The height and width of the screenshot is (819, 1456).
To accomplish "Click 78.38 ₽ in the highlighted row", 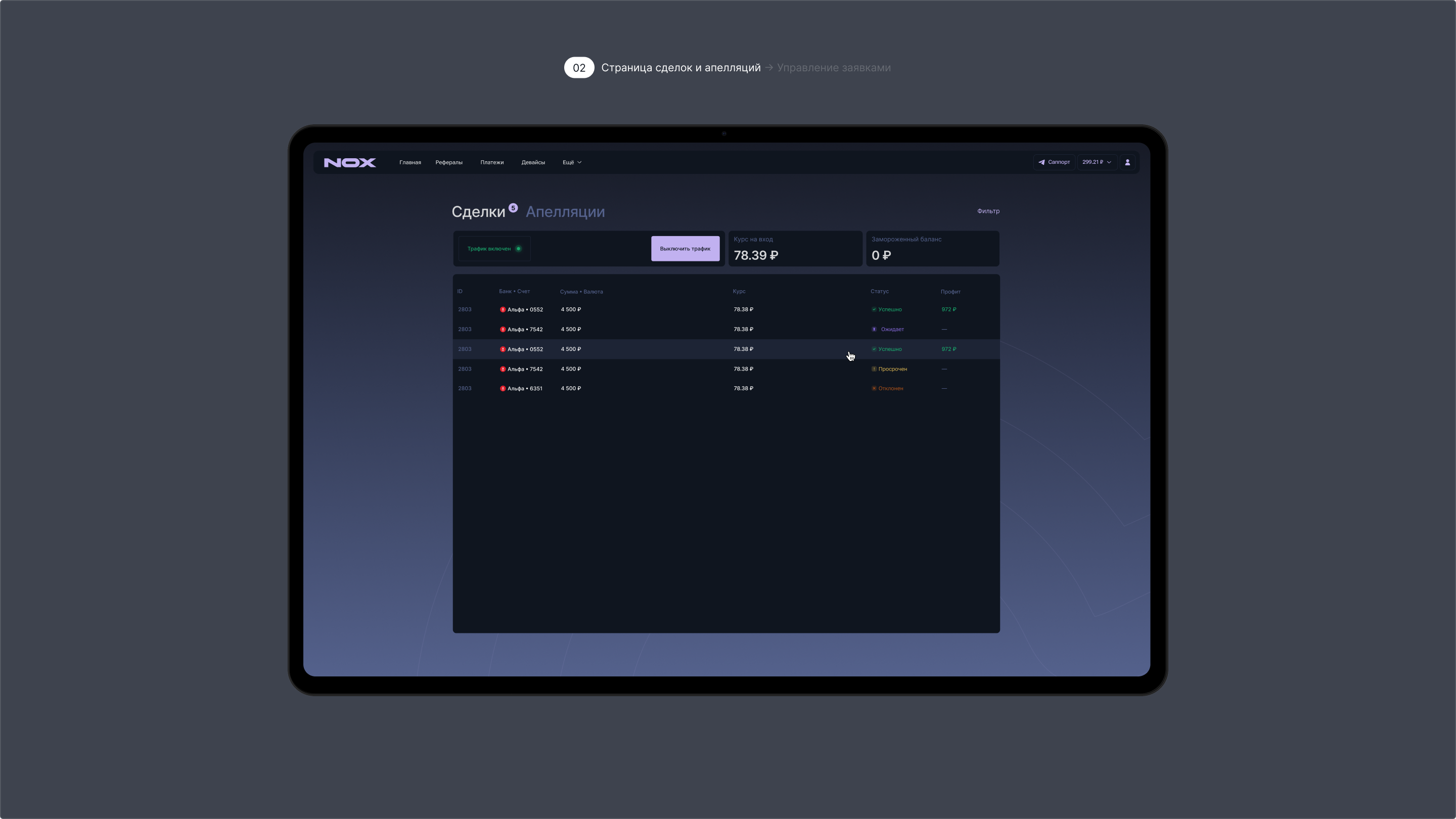I will (743, 349).
